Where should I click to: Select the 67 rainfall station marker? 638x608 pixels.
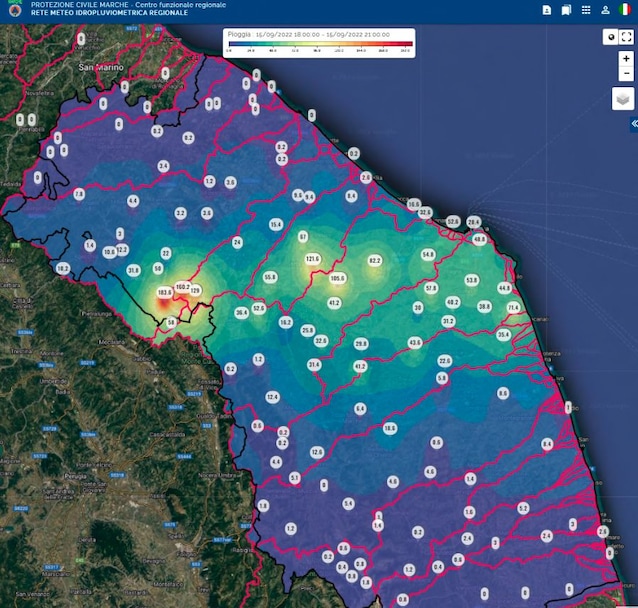coord(303,236)
